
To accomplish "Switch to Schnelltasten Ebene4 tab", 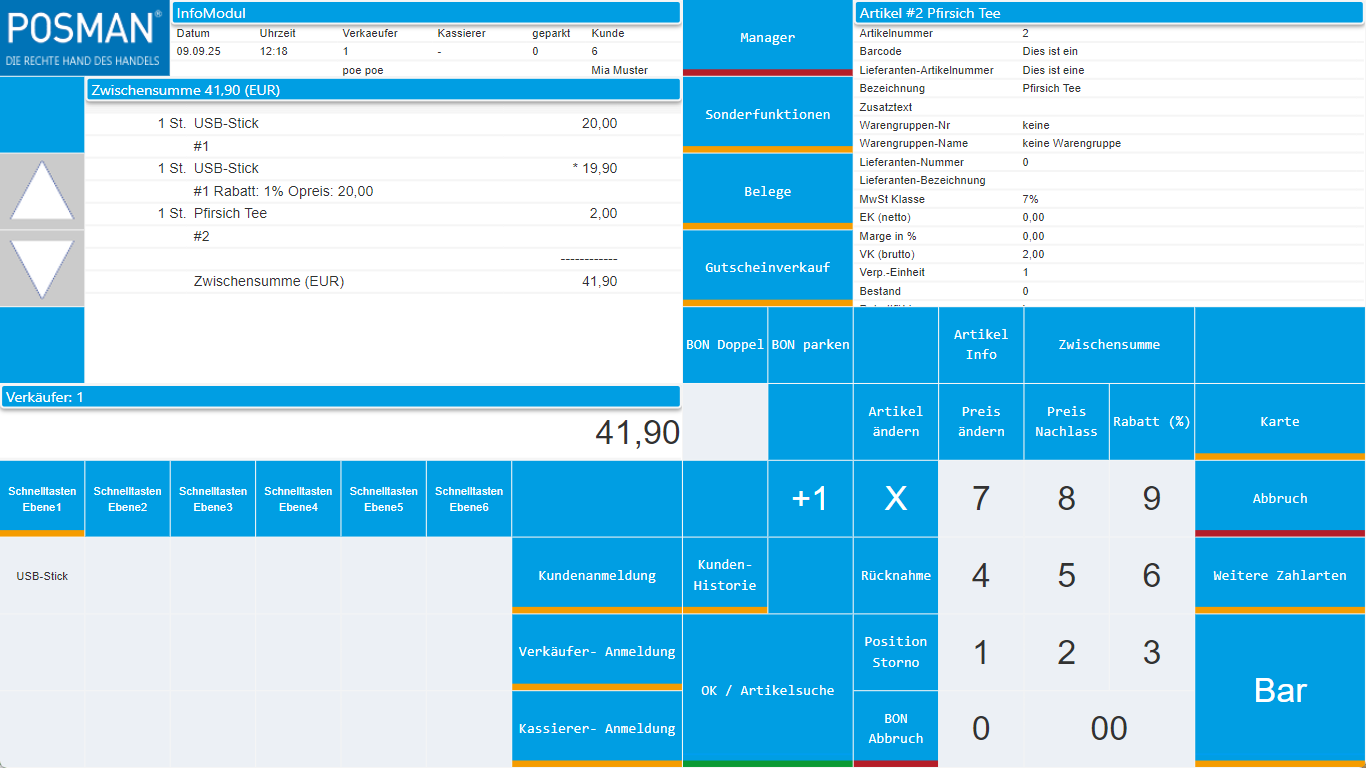I will pos(298,498).
